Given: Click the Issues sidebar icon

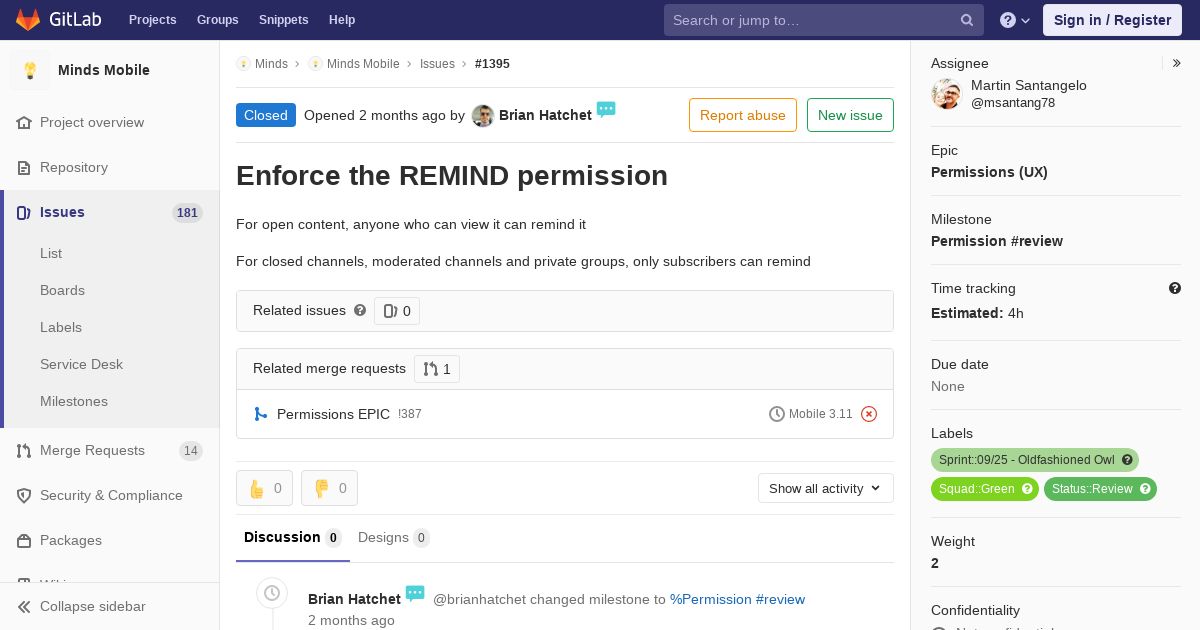Looking at the screenshot, I should click(x=24, y=212).
